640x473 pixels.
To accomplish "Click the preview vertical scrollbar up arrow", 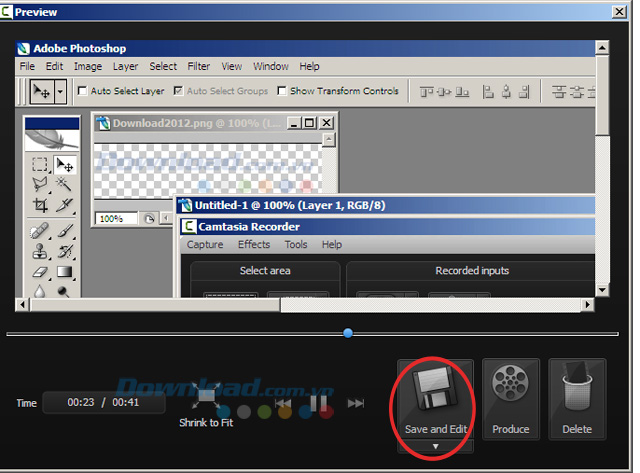I will tap(602, 48).
